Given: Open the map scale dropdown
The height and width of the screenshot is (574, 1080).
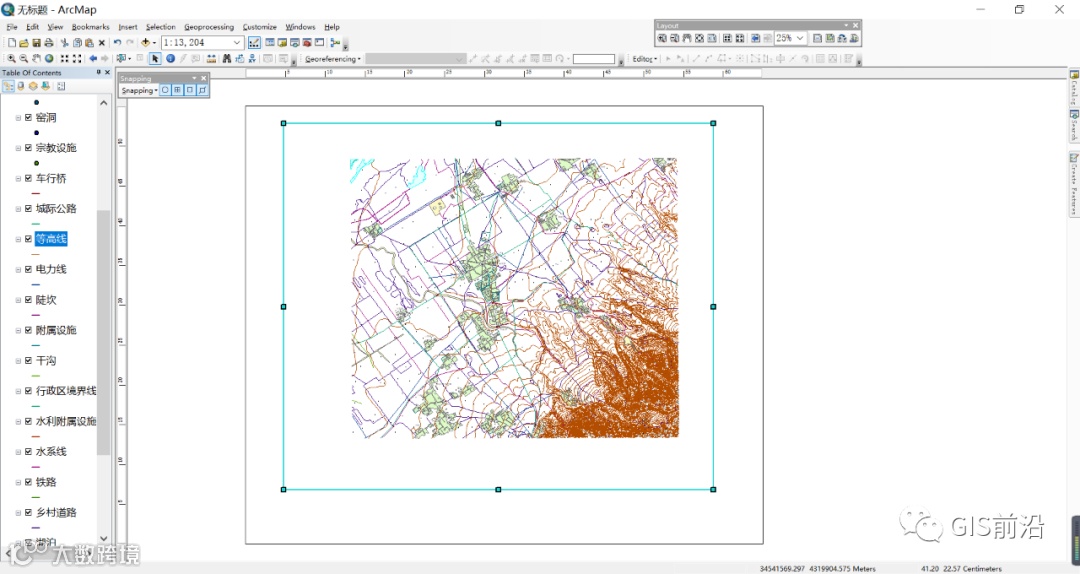Looking at the screenshot, I should click(237, 43).
